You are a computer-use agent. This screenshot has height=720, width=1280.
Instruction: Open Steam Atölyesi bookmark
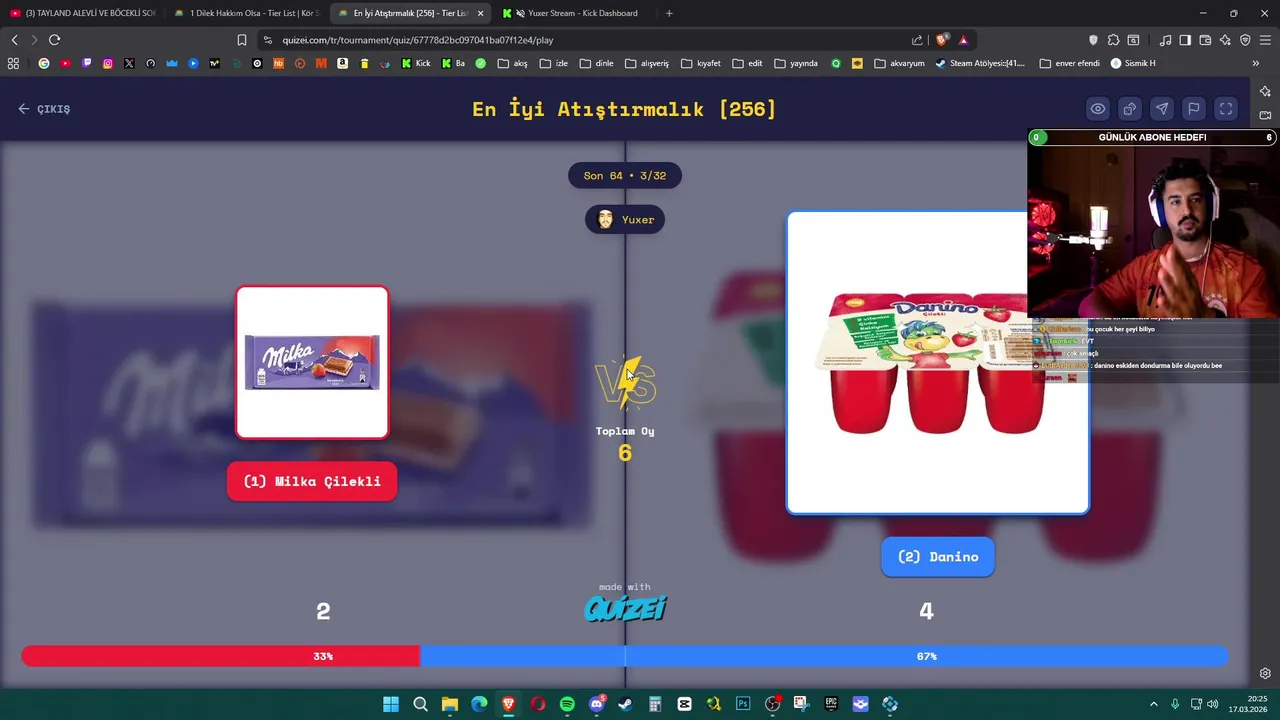tap(980, 63)
